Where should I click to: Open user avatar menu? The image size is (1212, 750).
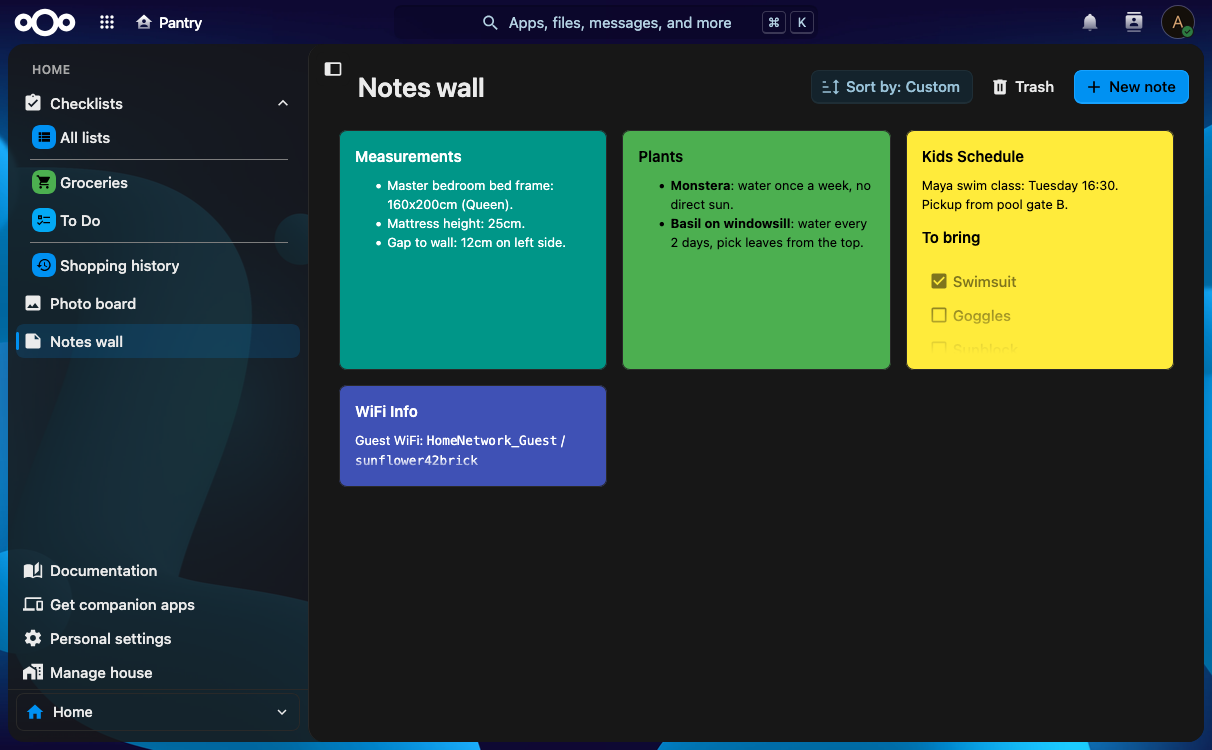pos(1178,22)
